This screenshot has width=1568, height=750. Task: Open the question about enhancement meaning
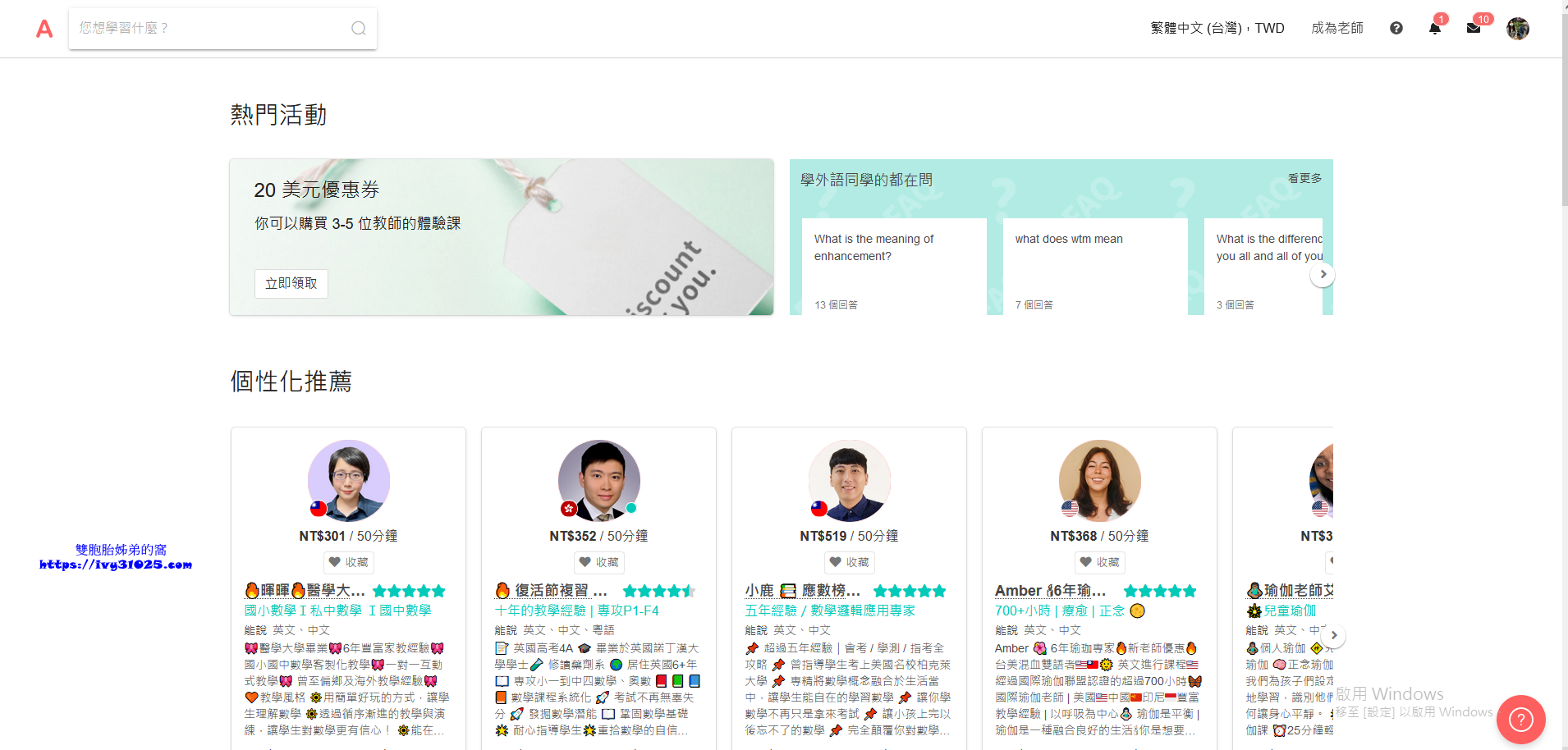click(873, 247)
